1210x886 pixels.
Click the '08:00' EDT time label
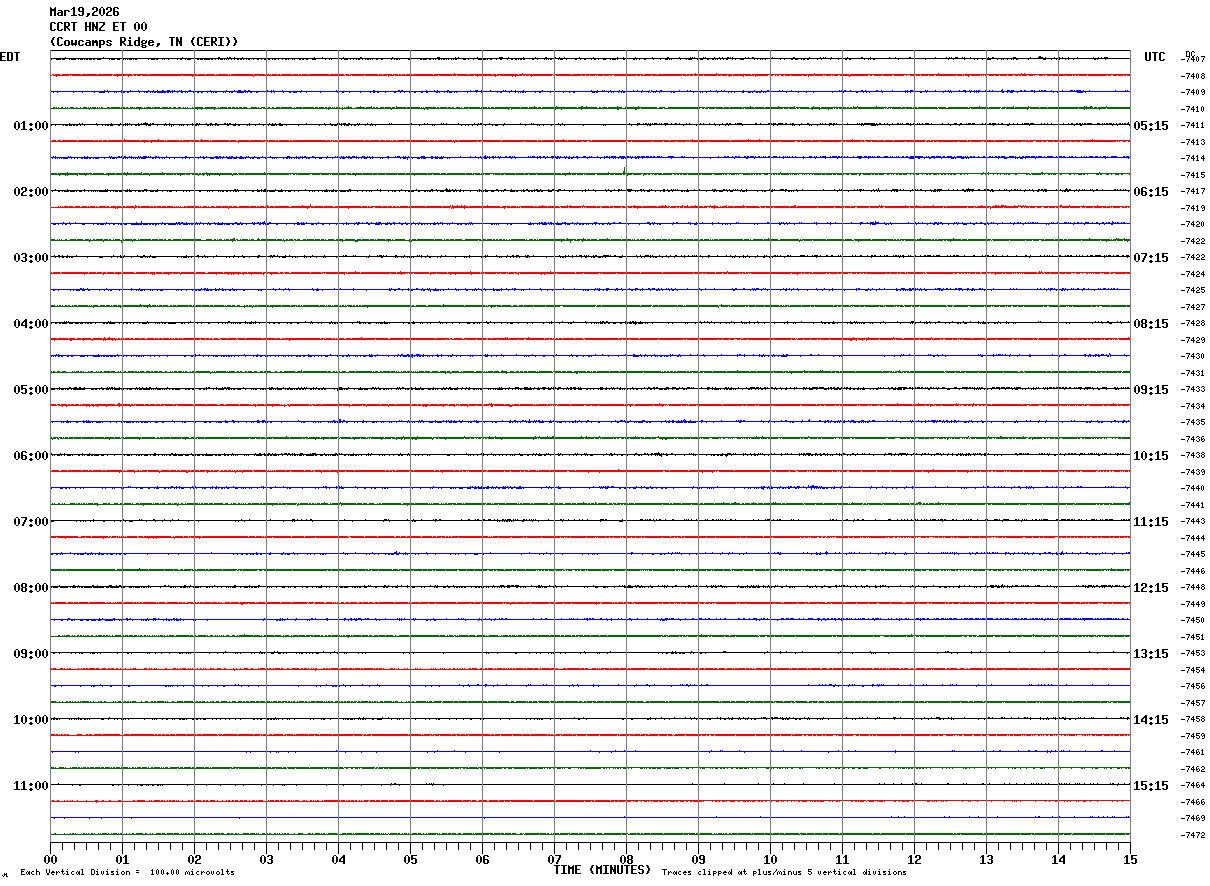pyautogui.click(x=31, y=588)
